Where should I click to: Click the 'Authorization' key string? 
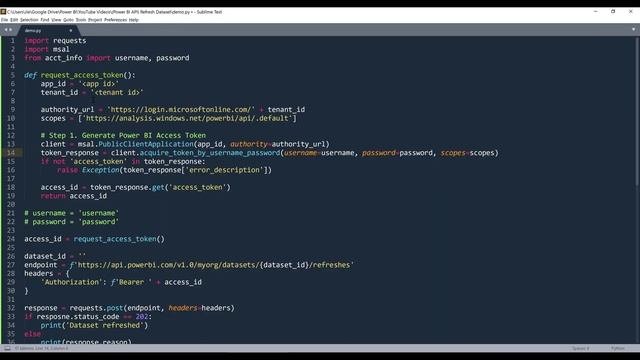point(72,282)
